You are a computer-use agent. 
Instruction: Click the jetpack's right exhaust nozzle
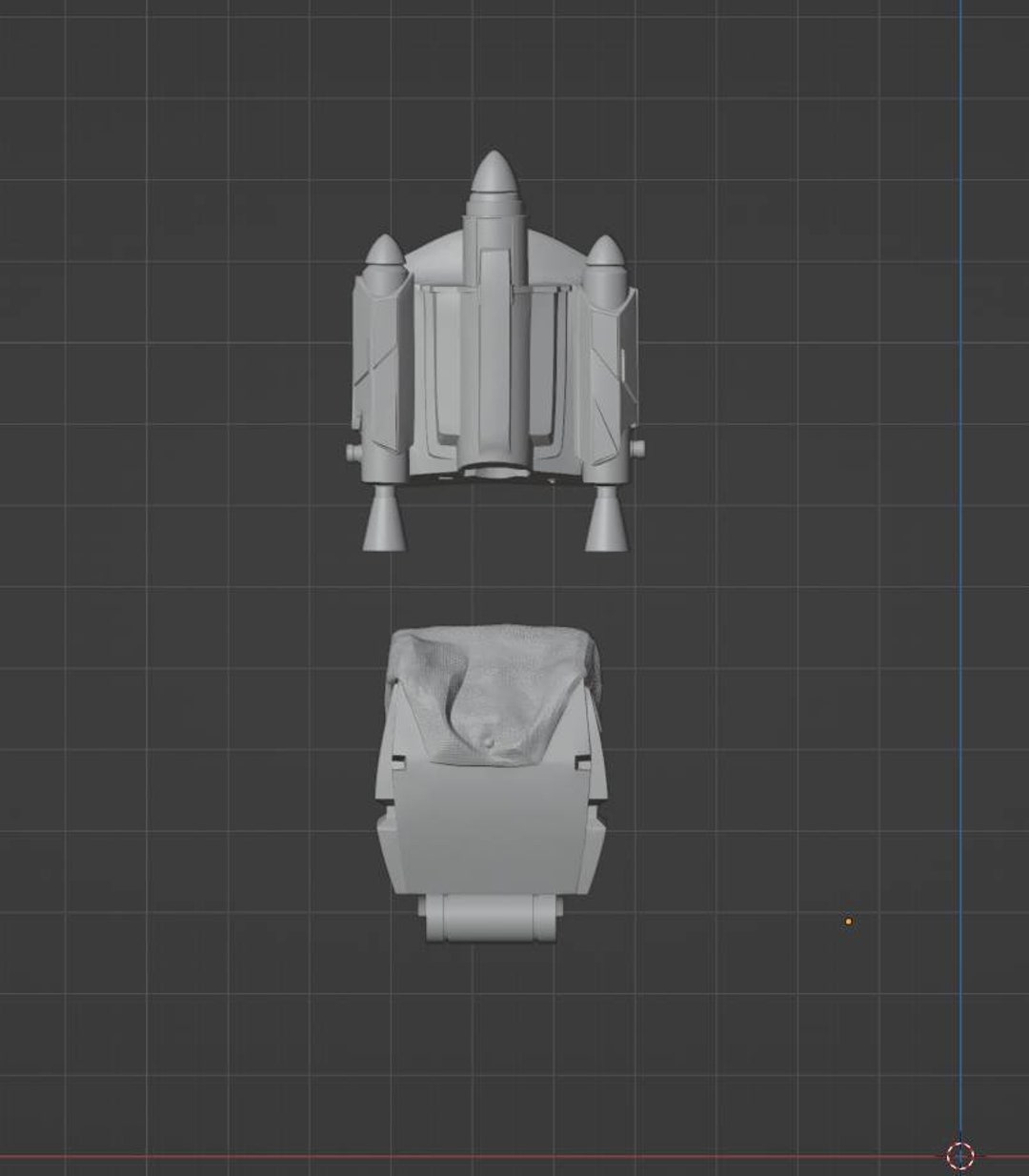[x=607, y=519]
